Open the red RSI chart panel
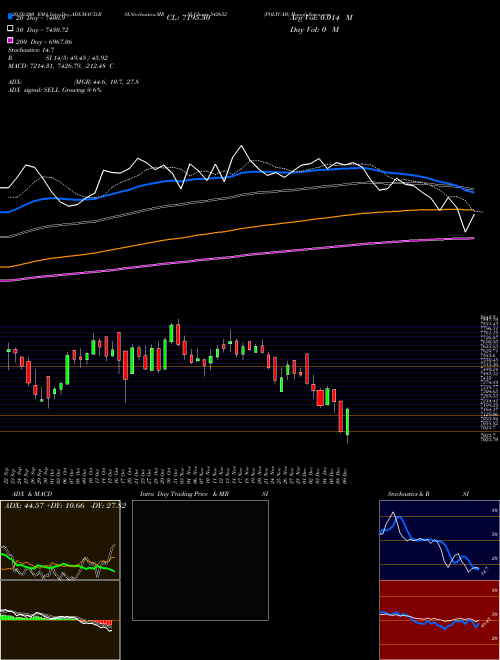The height and width of the screenshot is (660, 500). 439,620
